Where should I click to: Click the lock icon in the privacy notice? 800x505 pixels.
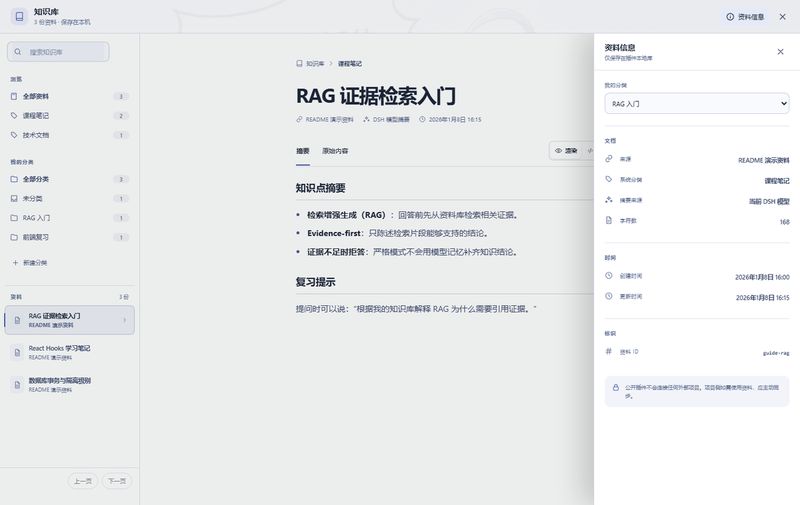pos(616,388)
